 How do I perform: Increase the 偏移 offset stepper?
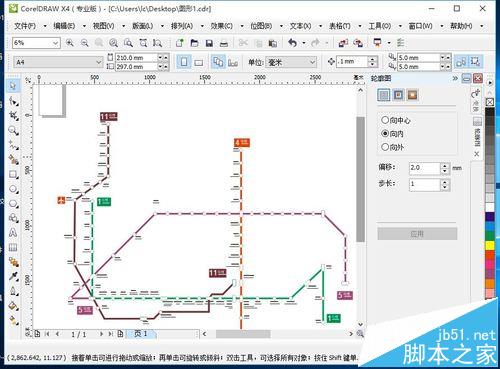pos(445,165)
